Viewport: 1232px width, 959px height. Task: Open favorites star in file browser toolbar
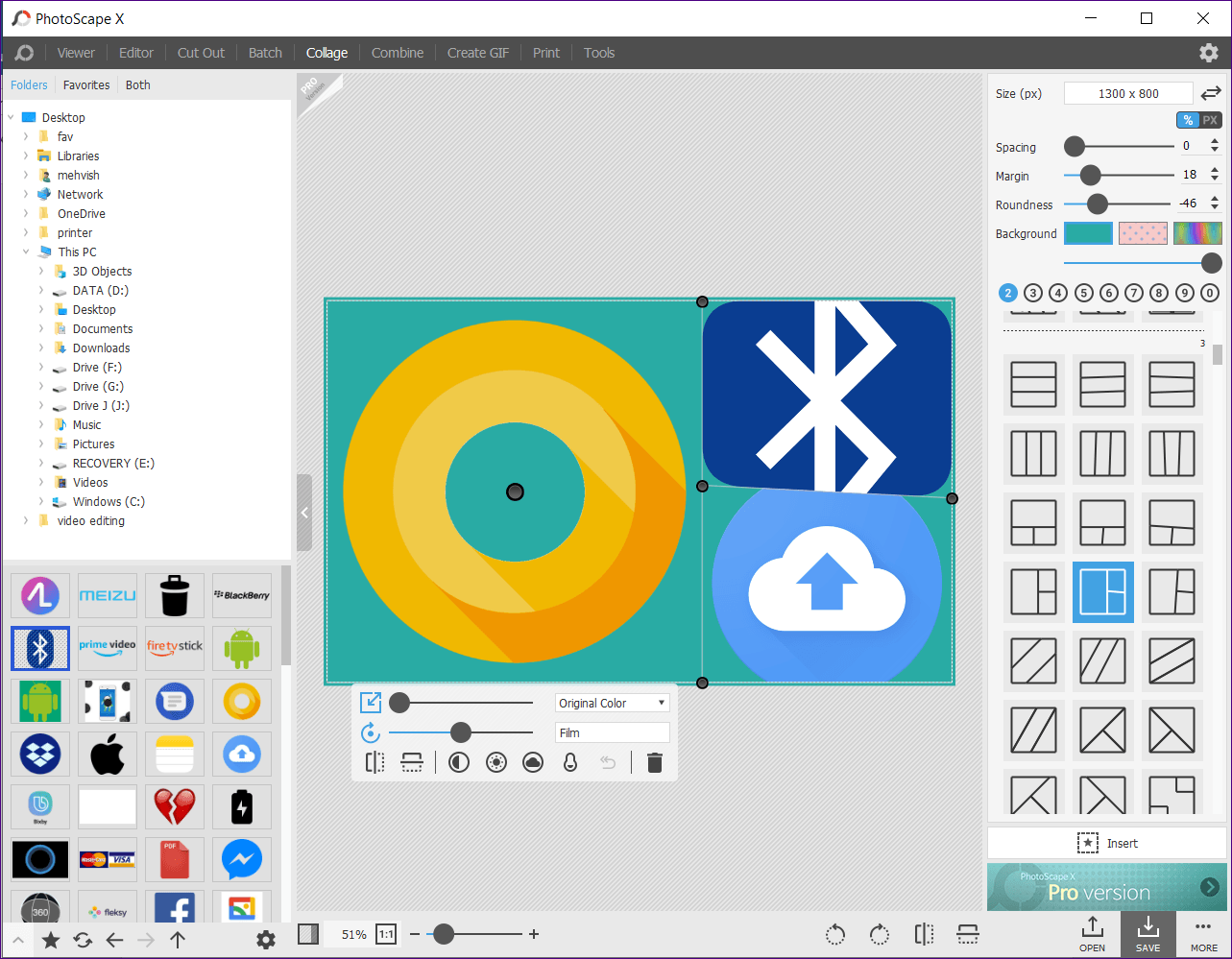point(51,941)
